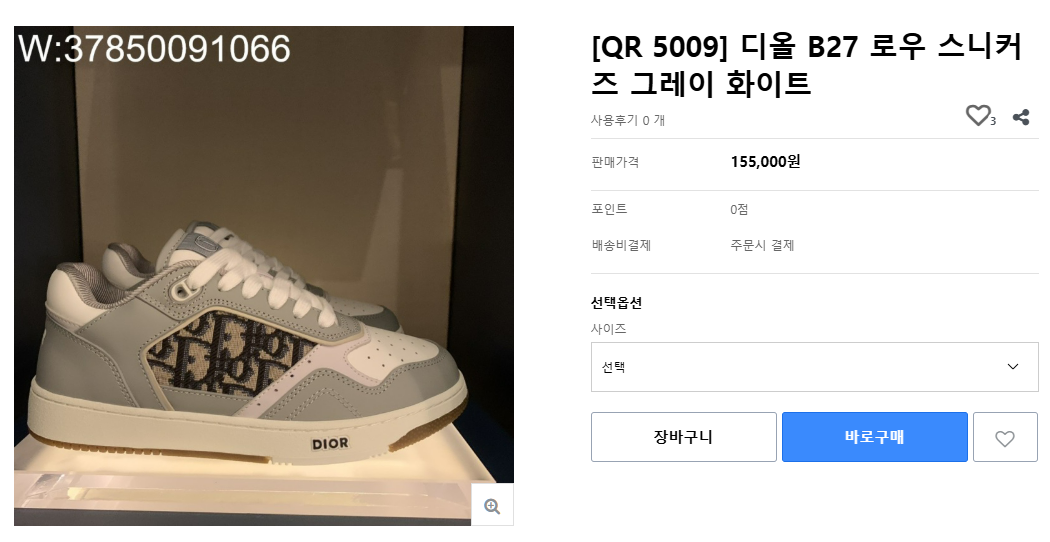Open the 사용후기 0 개 reviews link
The height and width of the screenshot is (542, 1050).
pyautogui.click(x=627, y=120)
